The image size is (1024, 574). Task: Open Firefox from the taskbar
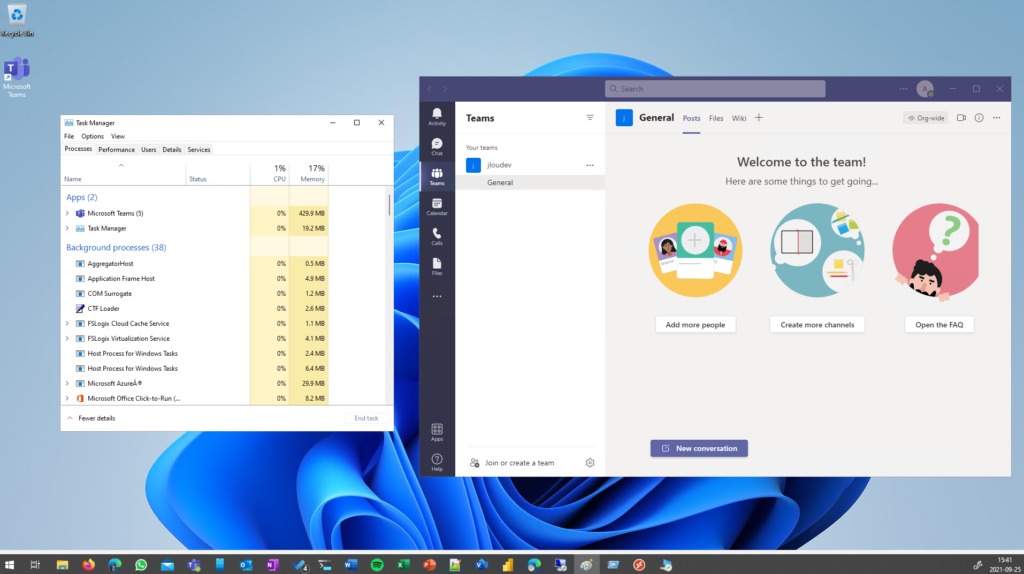(88, 565)
